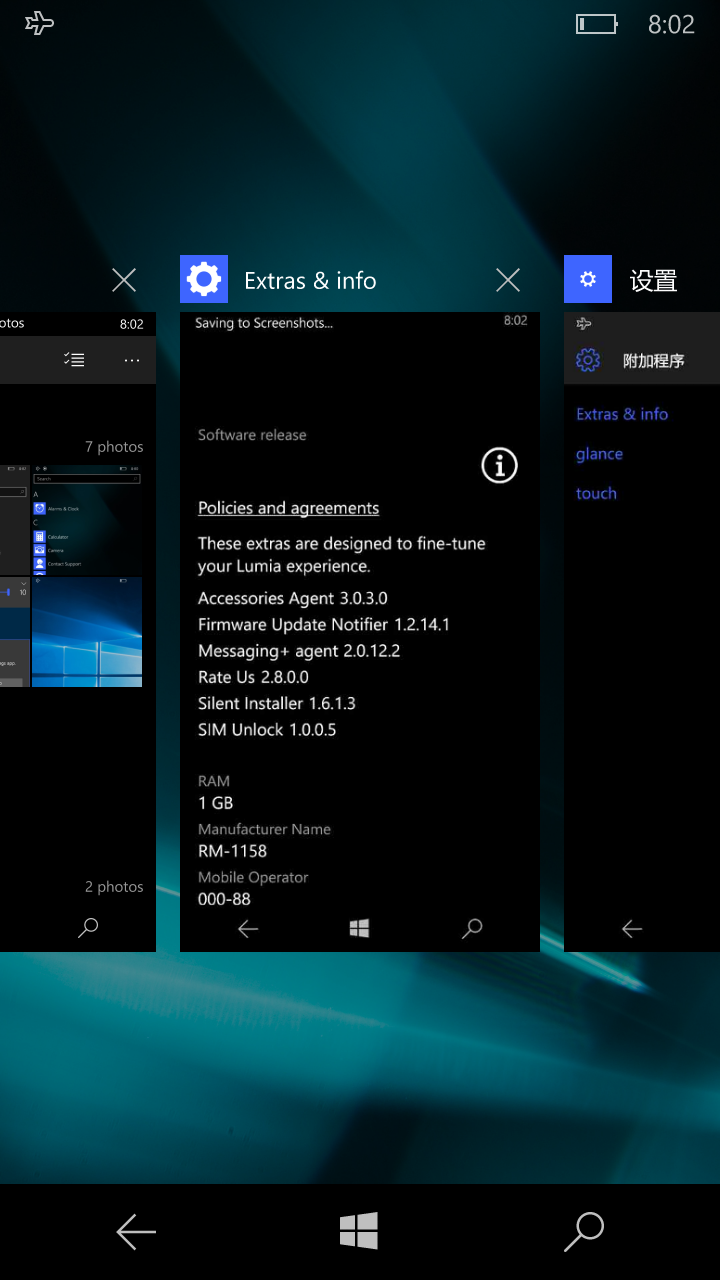Tap the system Windows Start button

click(359, 1231)
